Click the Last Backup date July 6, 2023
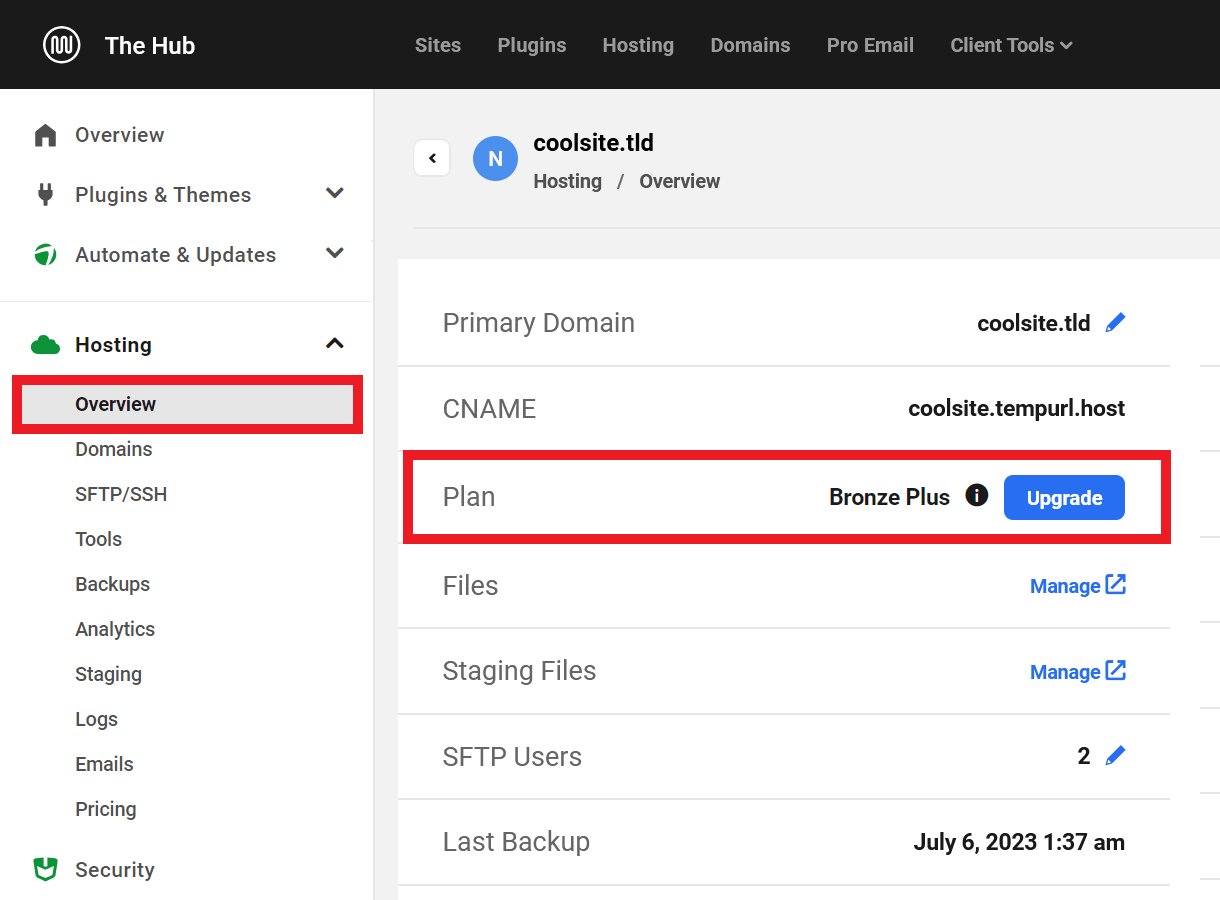This screenshot has height=900, width=1220. [1019, 842]
